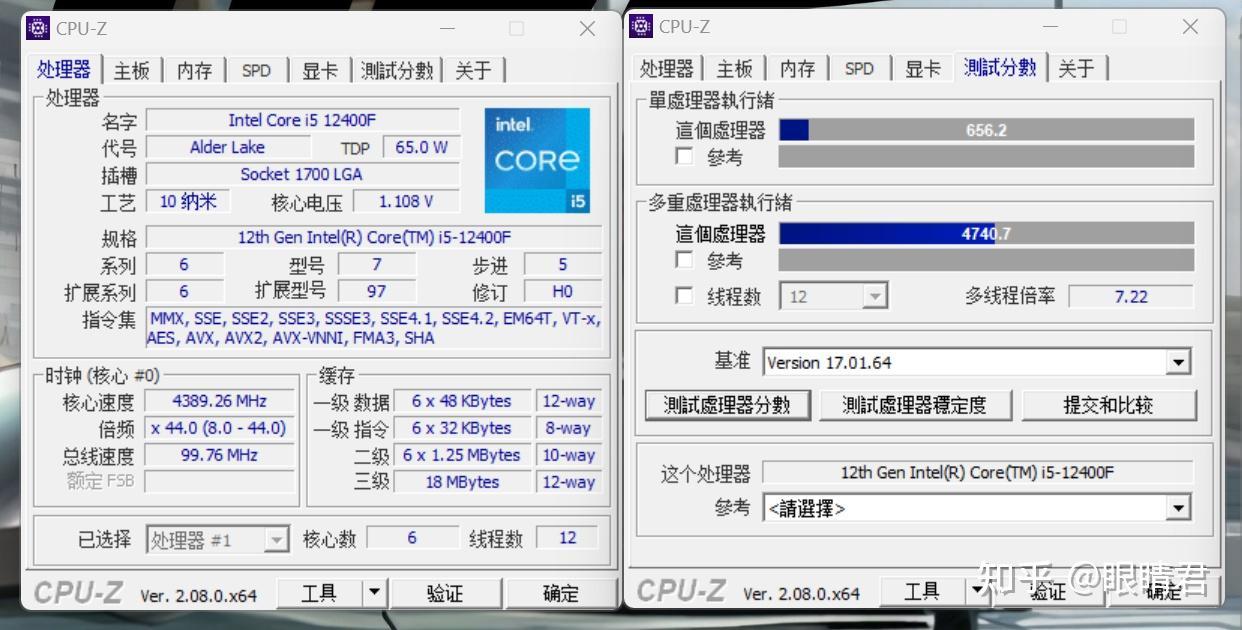The height and width of the screenshot is (630, 1242).
Task: Open 显卡 tab in right window
Action: 923,68
